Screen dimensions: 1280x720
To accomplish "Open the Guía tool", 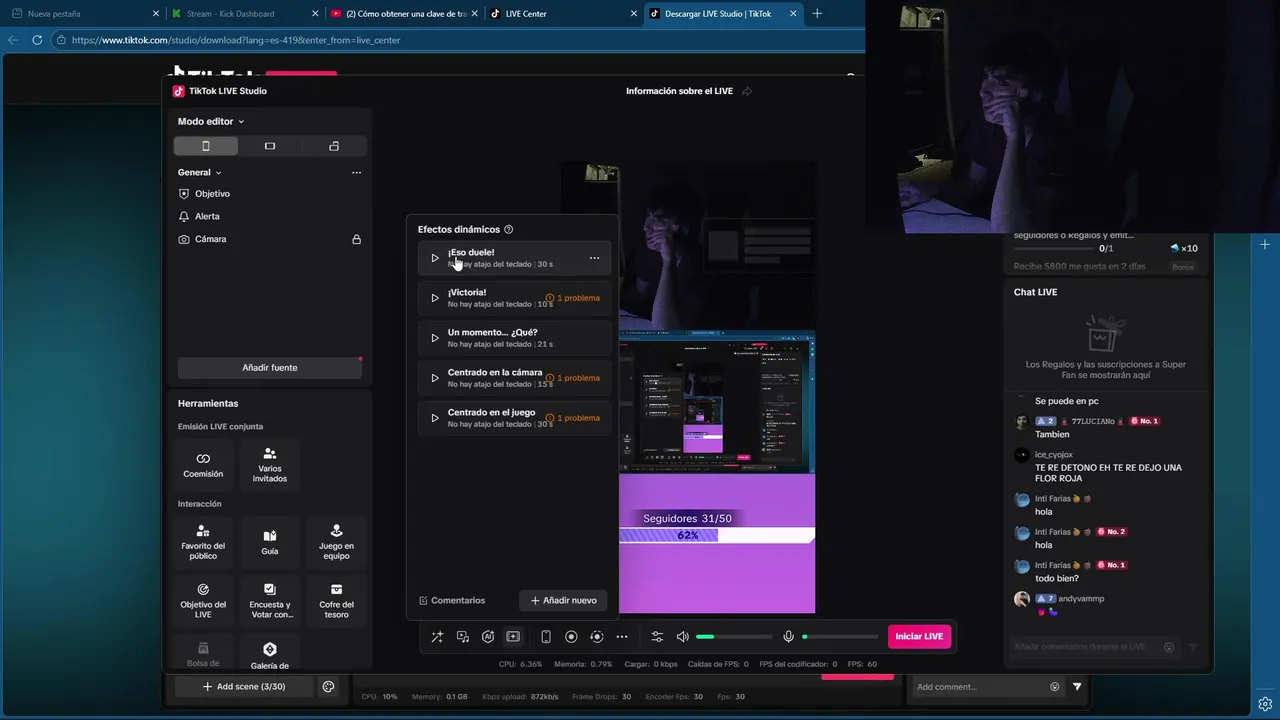I will click(x=270, y=542).
